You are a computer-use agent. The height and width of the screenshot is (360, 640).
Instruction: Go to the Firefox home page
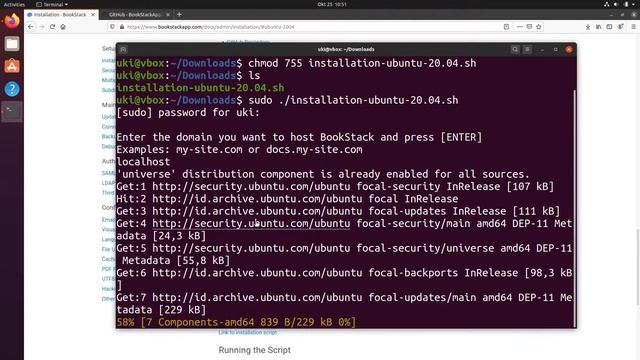63,27
